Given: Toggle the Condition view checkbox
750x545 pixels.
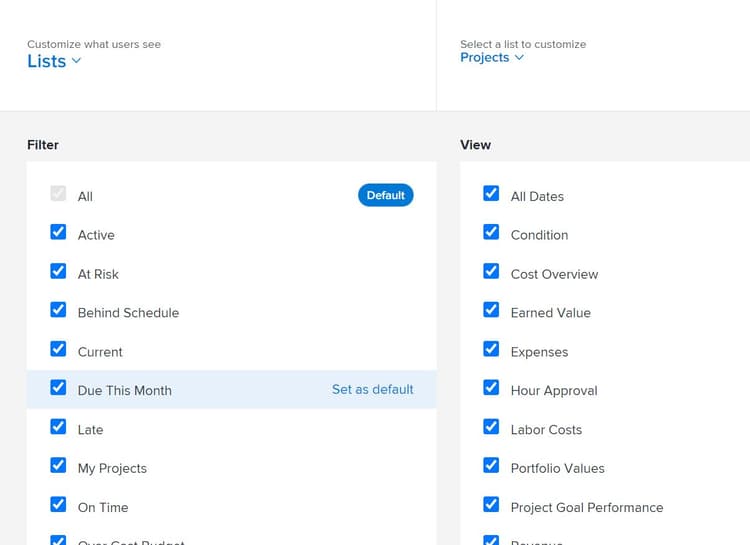Looking at the screenshot, I should tap(491, 232).
